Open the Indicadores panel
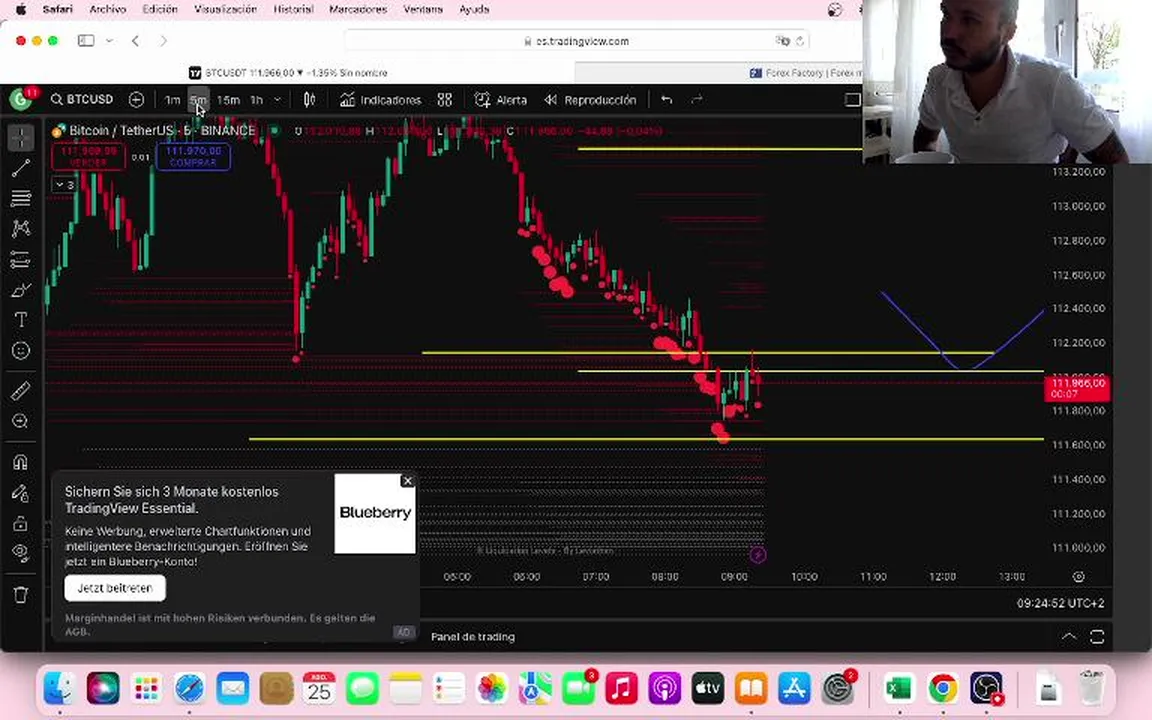 [x=381, y=100]
